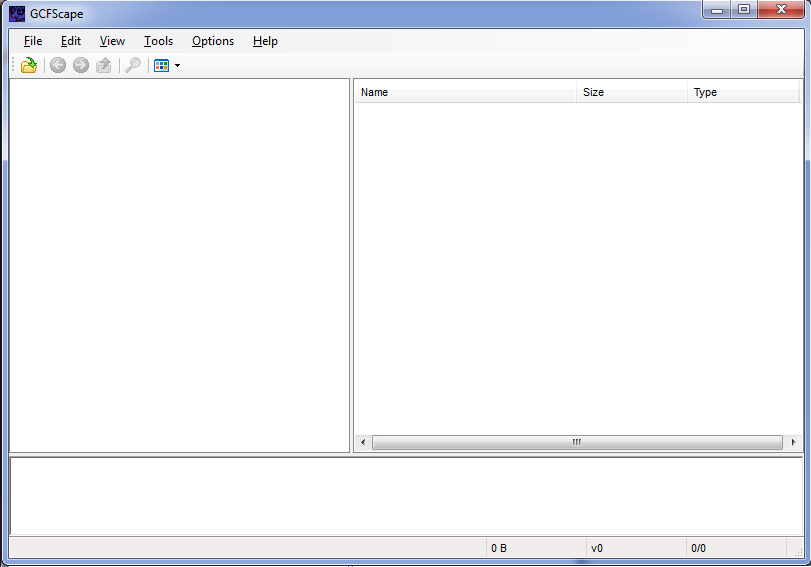Click the Open package folder icon
The height and width of the screenshot is (567, 811).
pyautogui.click(x=29, y=65)
